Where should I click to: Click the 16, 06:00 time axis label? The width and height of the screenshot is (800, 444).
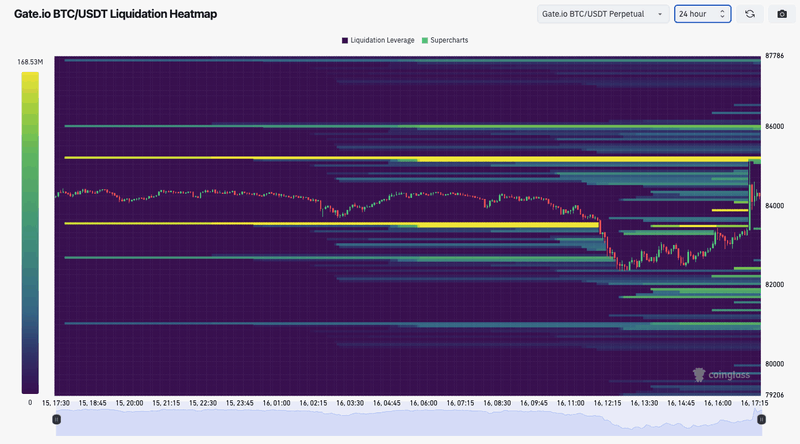point(423,403)
